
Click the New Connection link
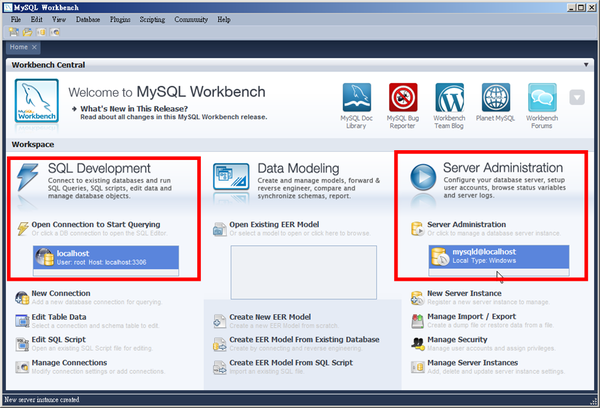pos(61,293)
